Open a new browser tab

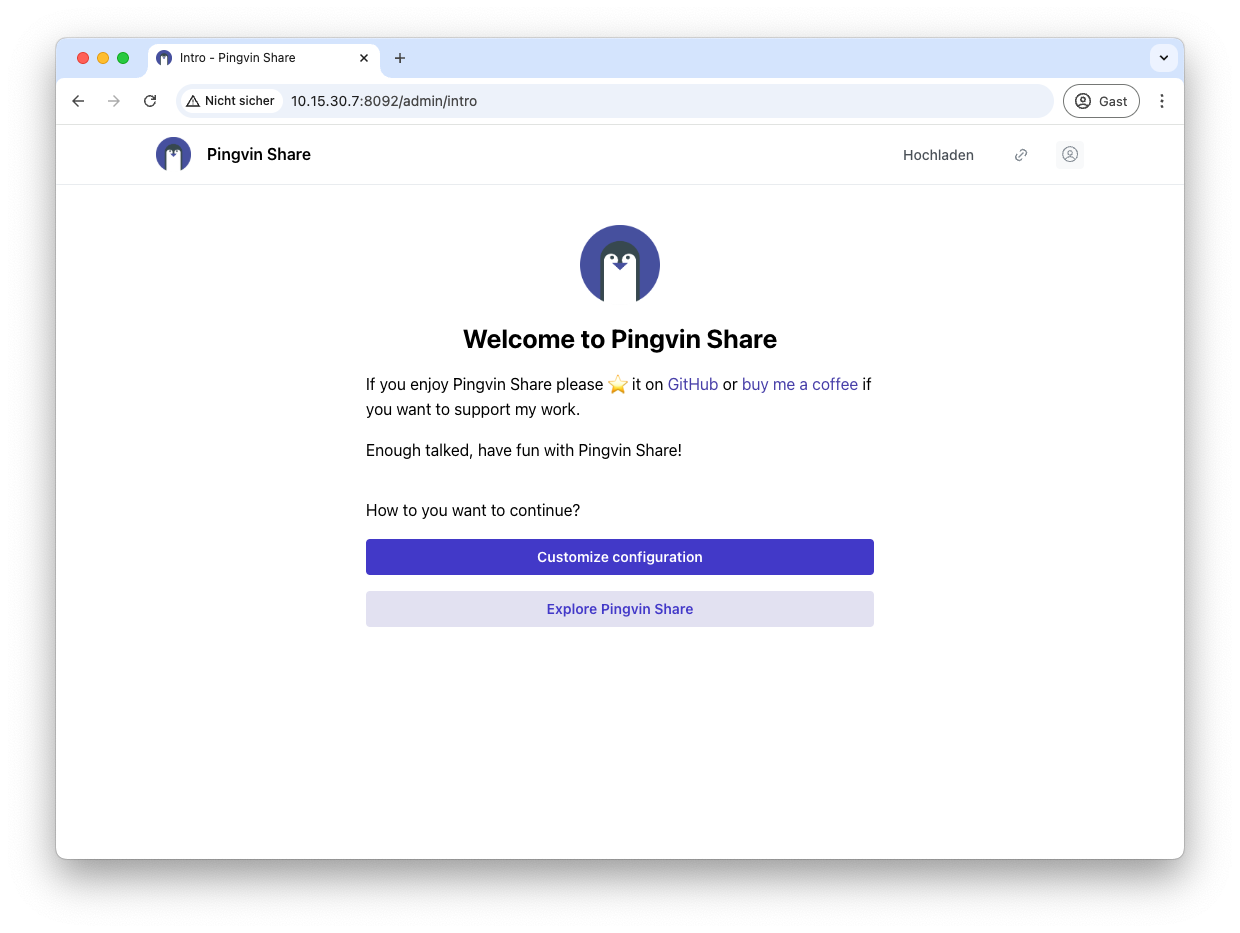[400, 58]
